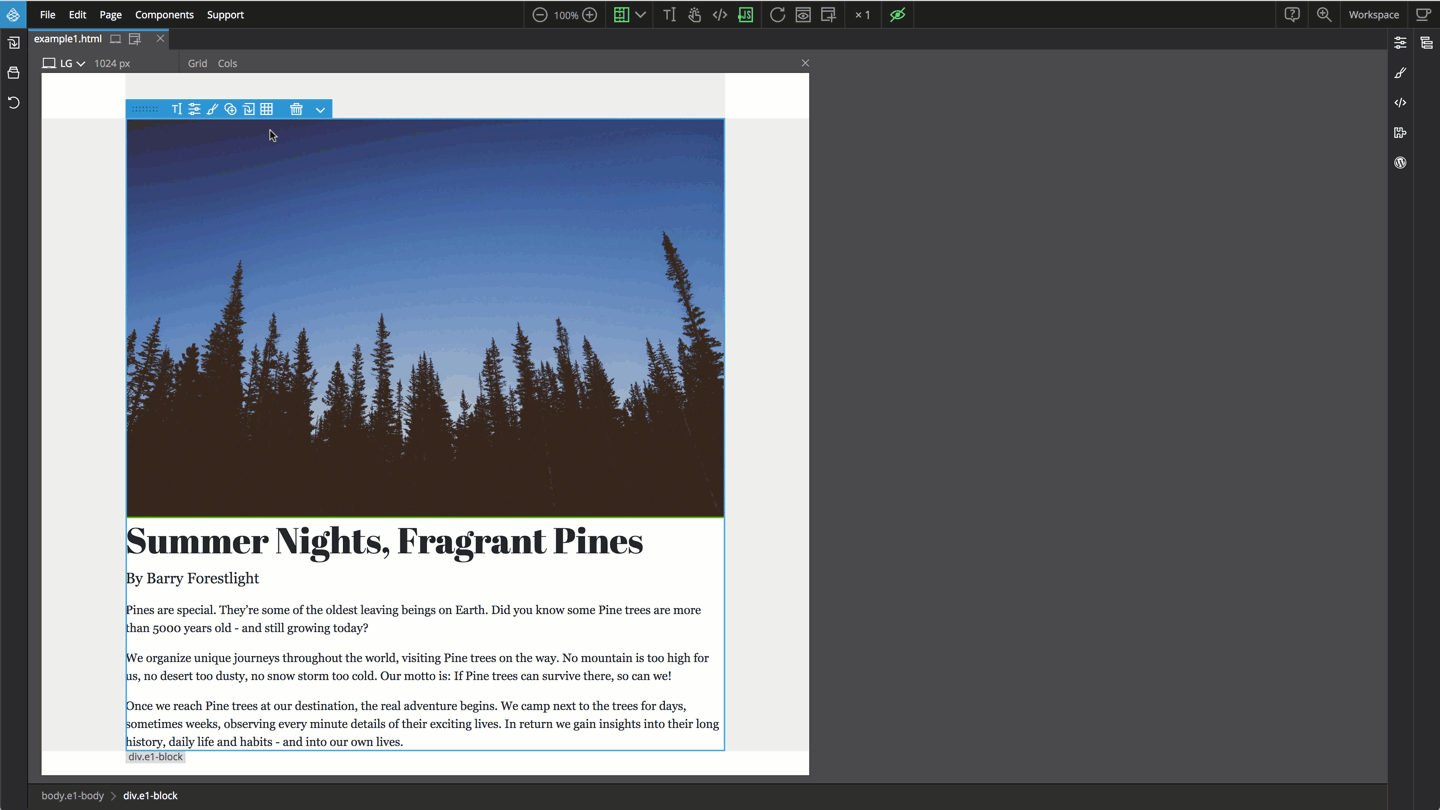1440x810 pixels.
Task: Expand the grid view dropdown arrow in the top toolbar
Action: click(x=641, y=14)
